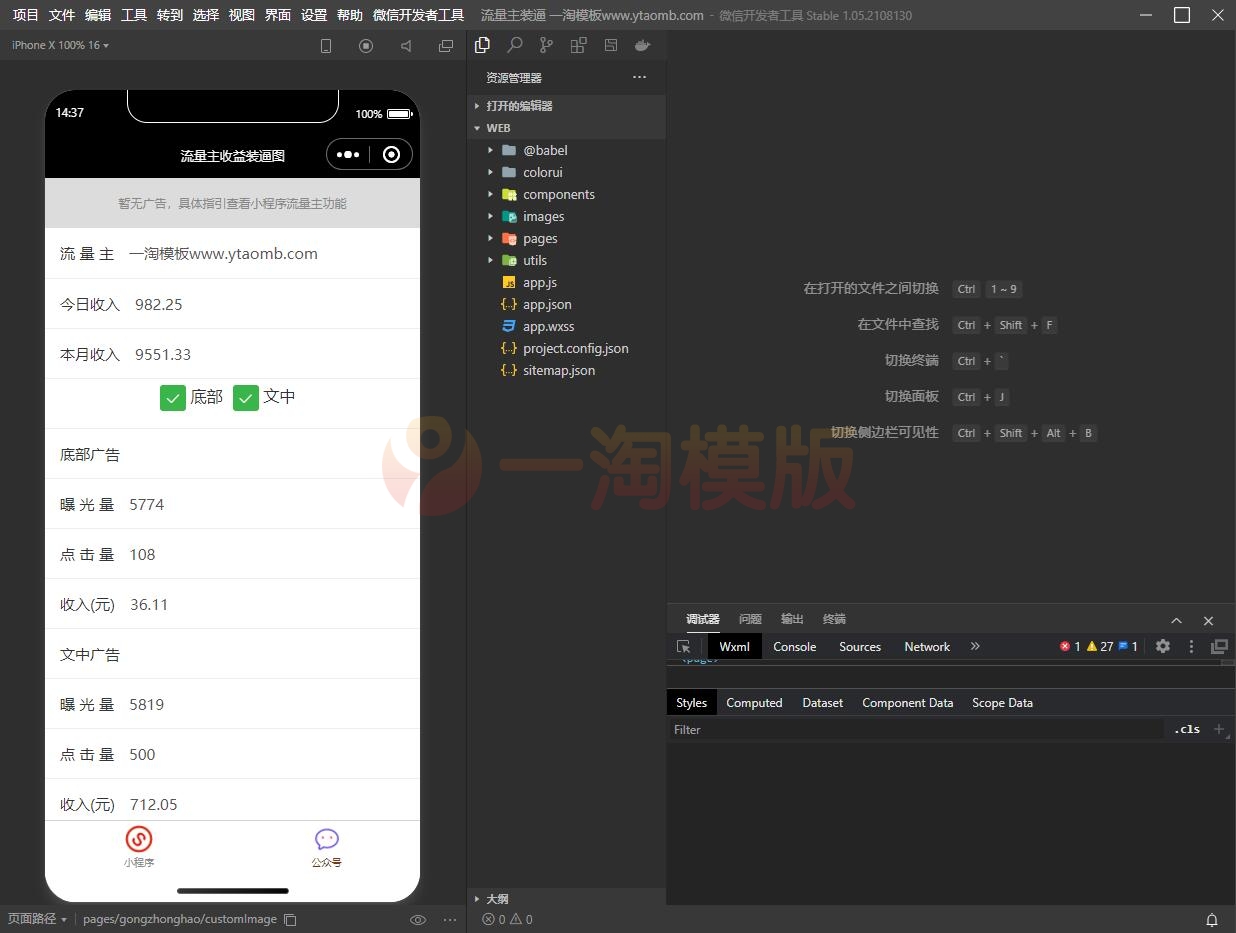
Task: Uncheck the 文中 checkbox in the preview
Action: (x=246, y=397)
